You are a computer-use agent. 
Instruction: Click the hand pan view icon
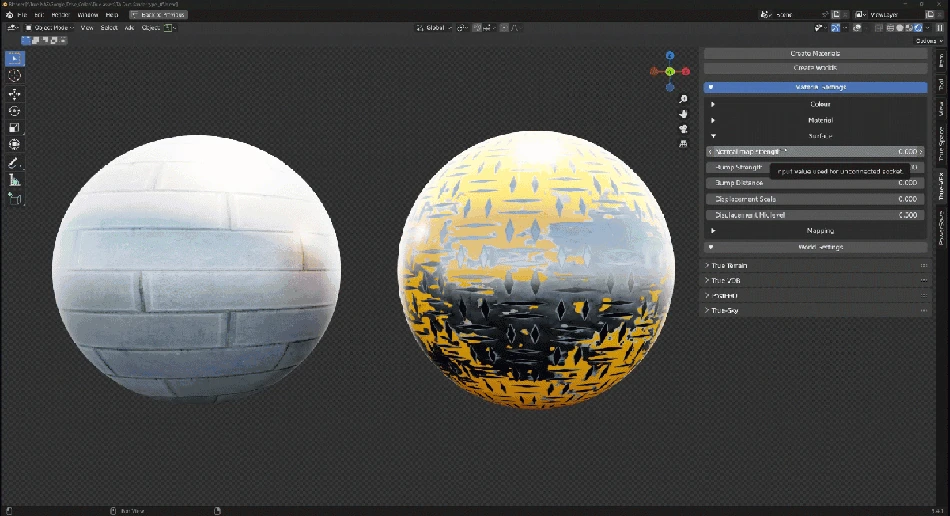click(683, 114)
